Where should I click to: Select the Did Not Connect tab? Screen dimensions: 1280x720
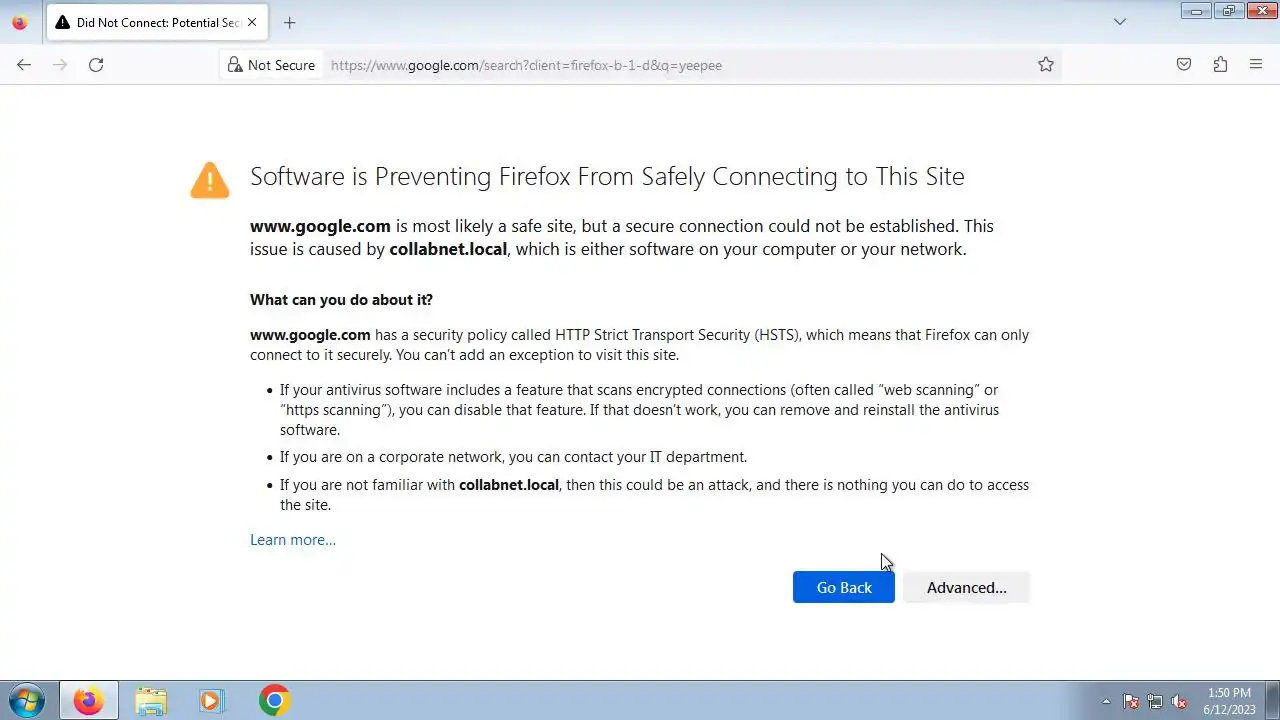point(150,22)
